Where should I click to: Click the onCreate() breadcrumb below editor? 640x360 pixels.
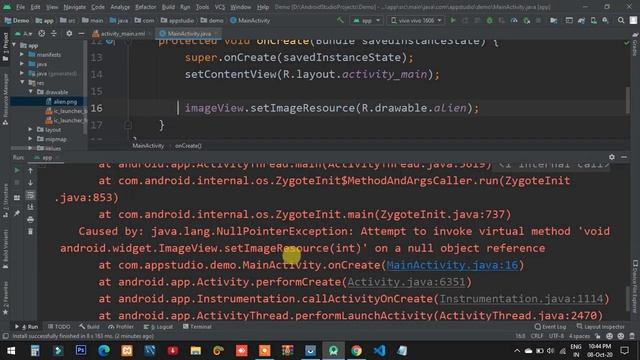[x=188, y=146]
